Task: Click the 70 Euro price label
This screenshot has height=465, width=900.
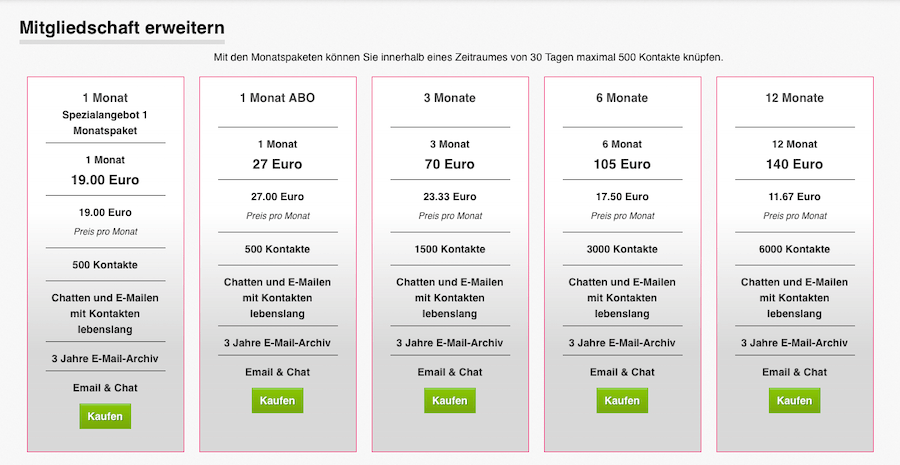Action: point(449,164)
